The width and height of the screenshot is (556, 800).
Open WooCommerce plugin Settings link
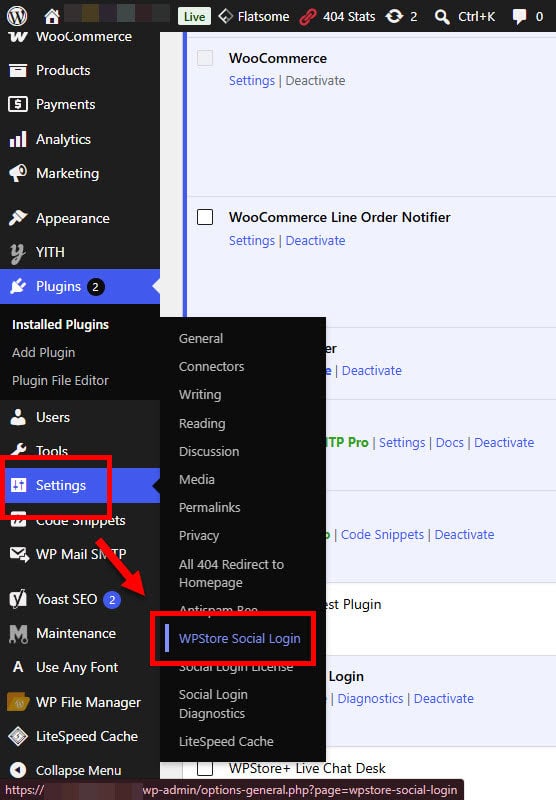(x=251, y=81)
